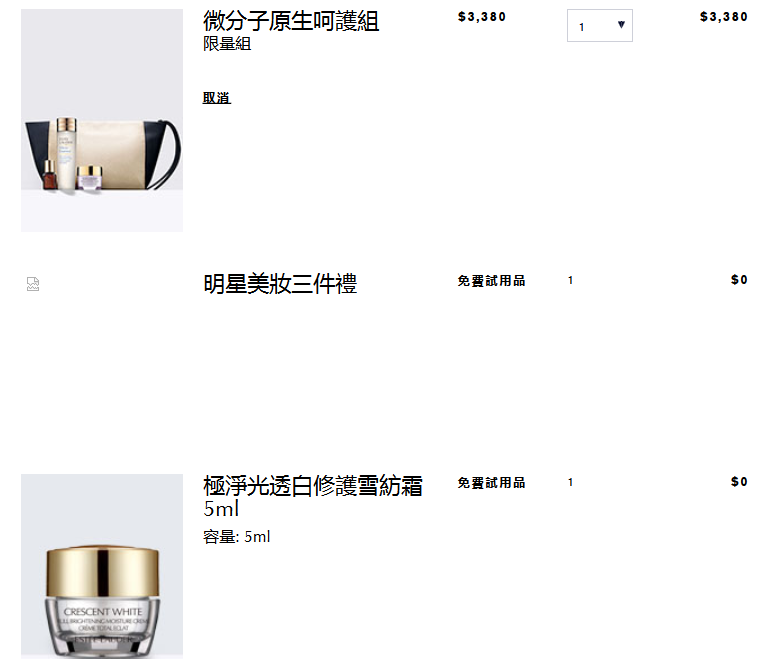Click the 極淨光透白修護雪紡霜 5ml product title
Image resolution: width=769 pixels, height=659 pixels.
313,496
